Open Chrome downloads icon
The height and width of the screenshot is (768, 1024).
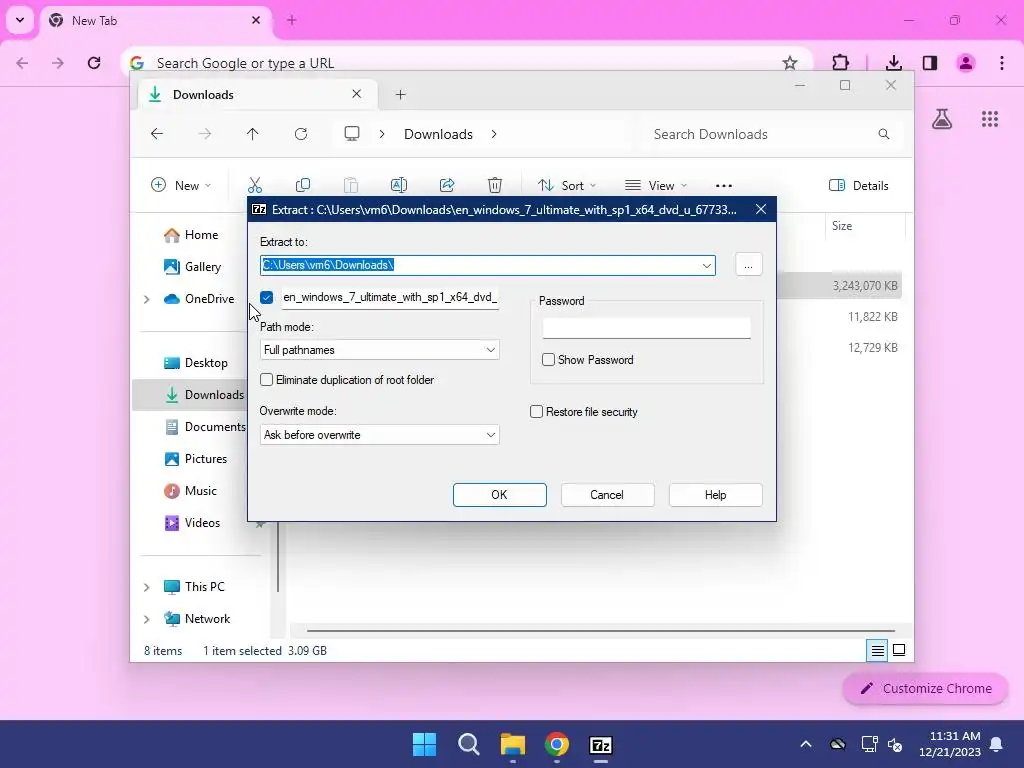coord(894,63)
